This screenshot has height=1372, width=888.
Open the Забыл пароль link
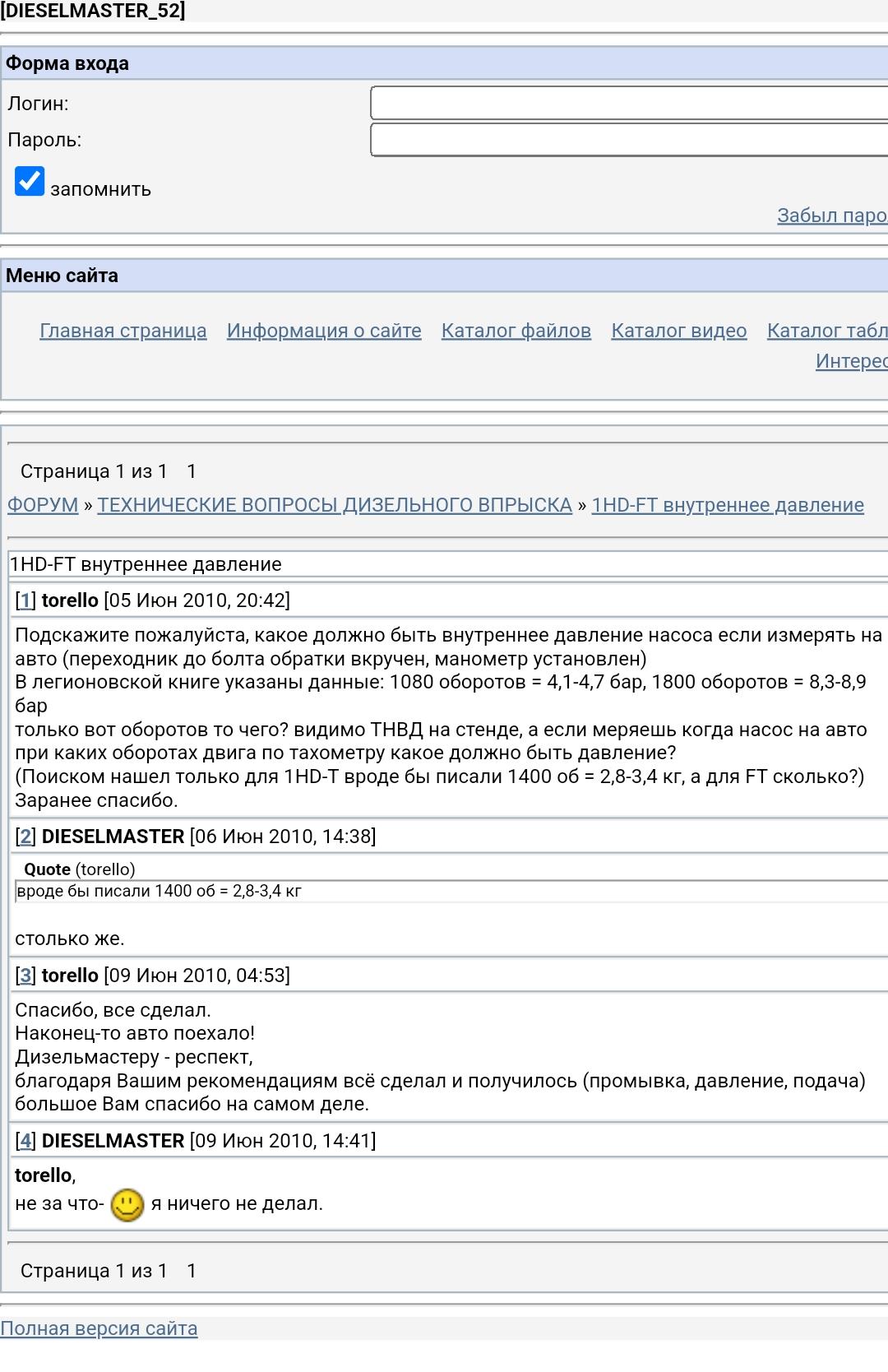click(x=832, y=216)
